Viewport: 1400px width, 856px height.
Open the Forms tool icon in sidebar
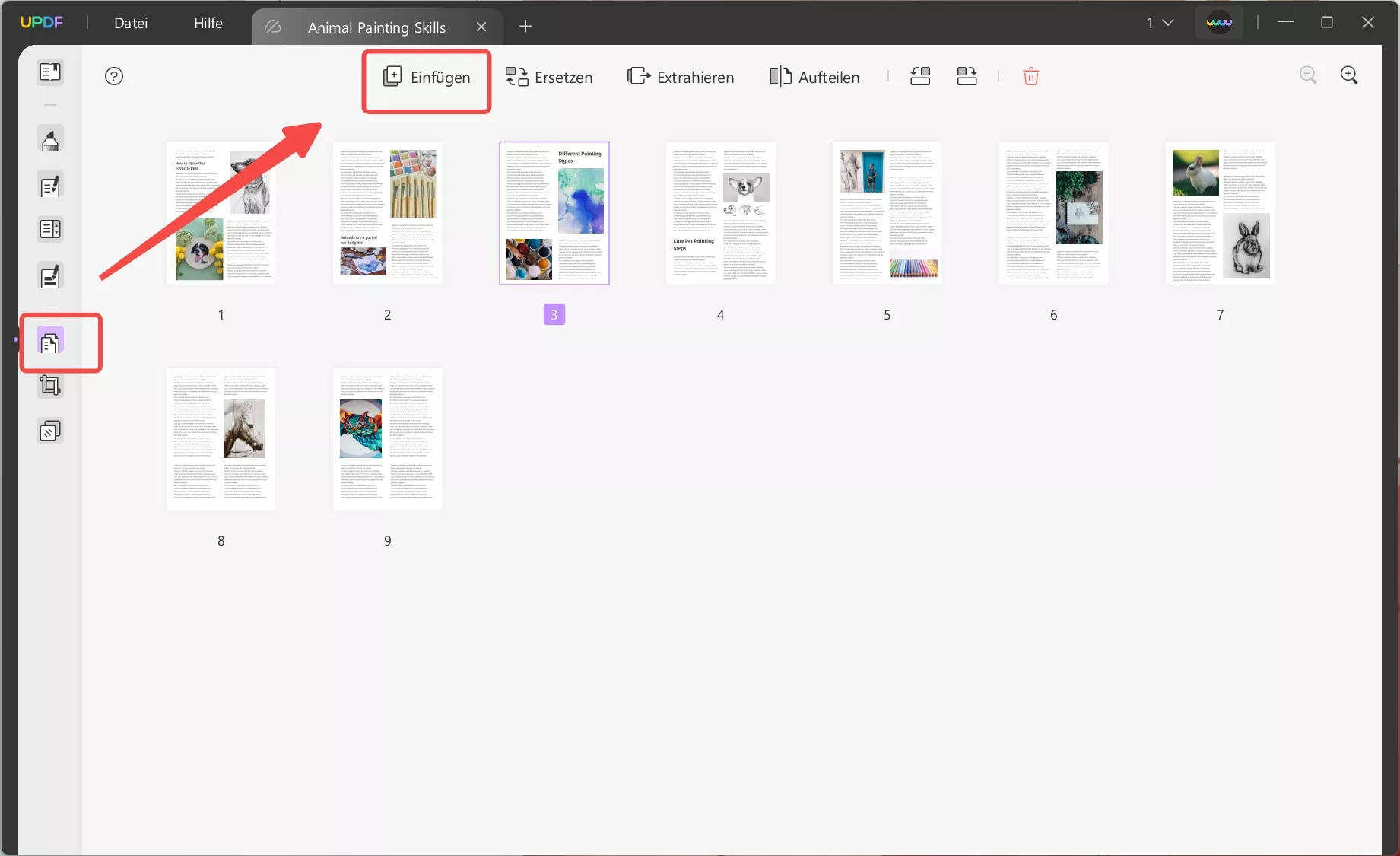tap(50, 229)
